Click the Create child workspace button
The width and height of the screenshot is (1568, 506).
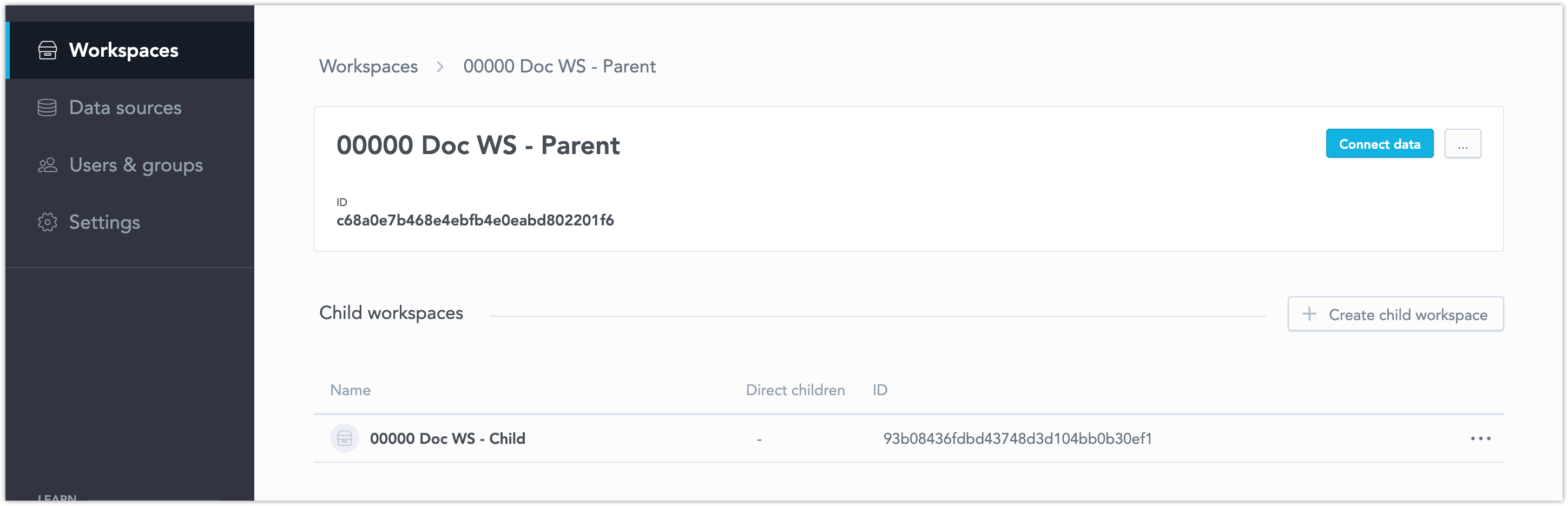point(1395,314)
